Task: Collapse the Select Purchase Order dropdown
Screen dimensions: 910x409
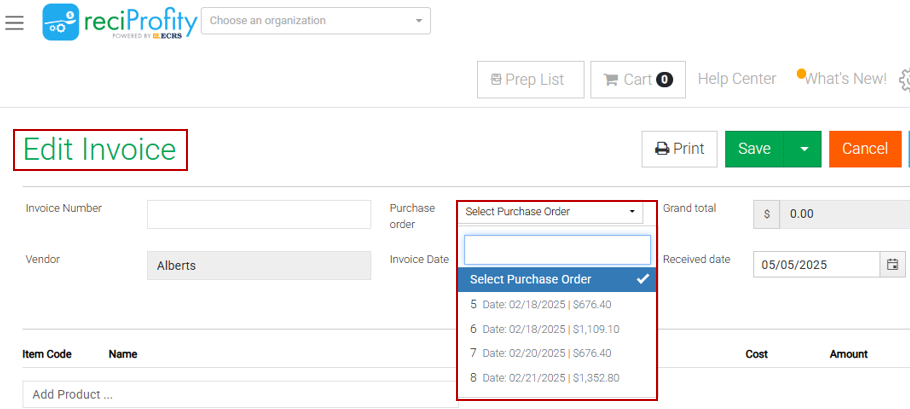Action: (x=551, y=211)
